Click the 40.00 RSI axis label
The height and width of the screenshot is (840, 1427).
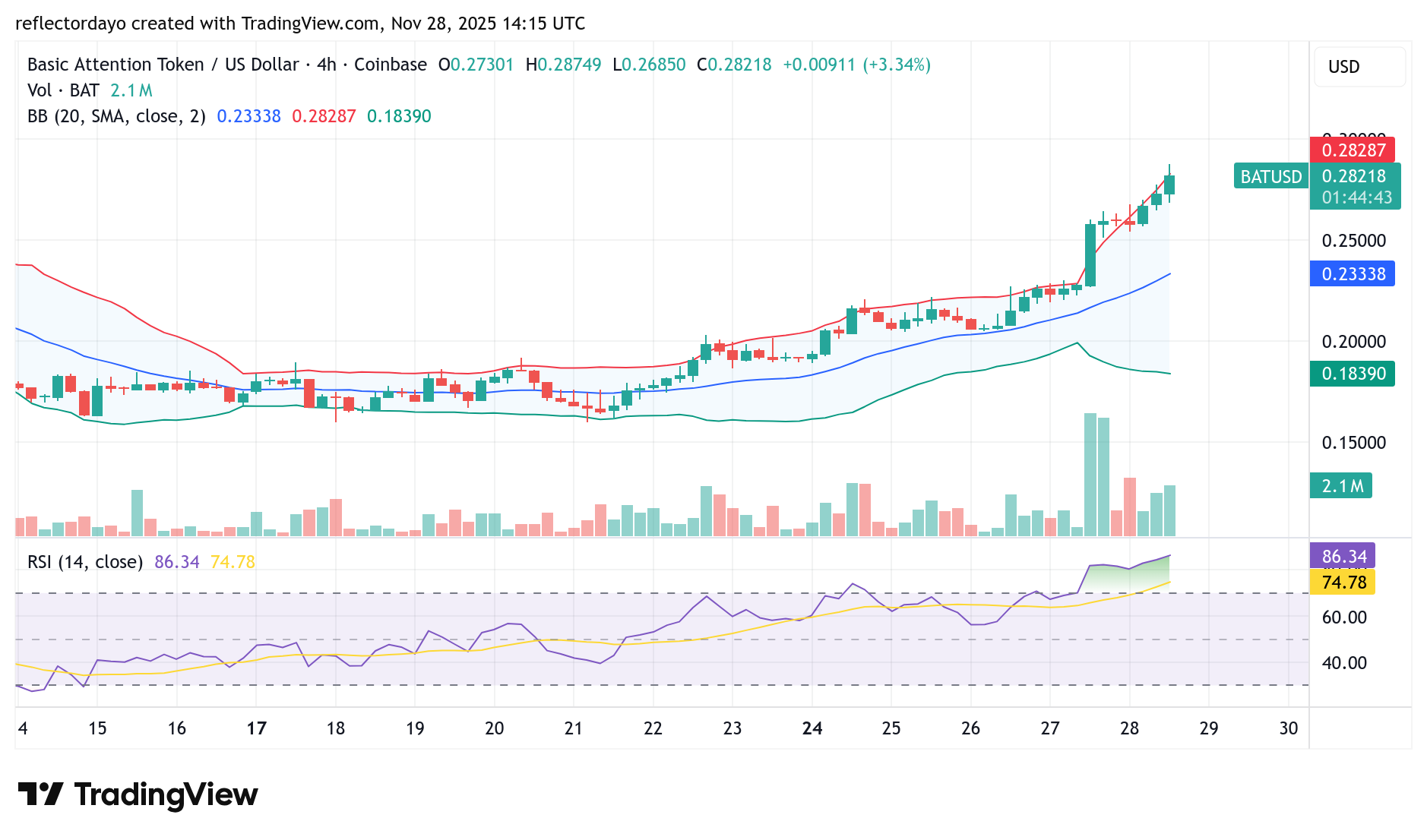[x=1344, y=663]
